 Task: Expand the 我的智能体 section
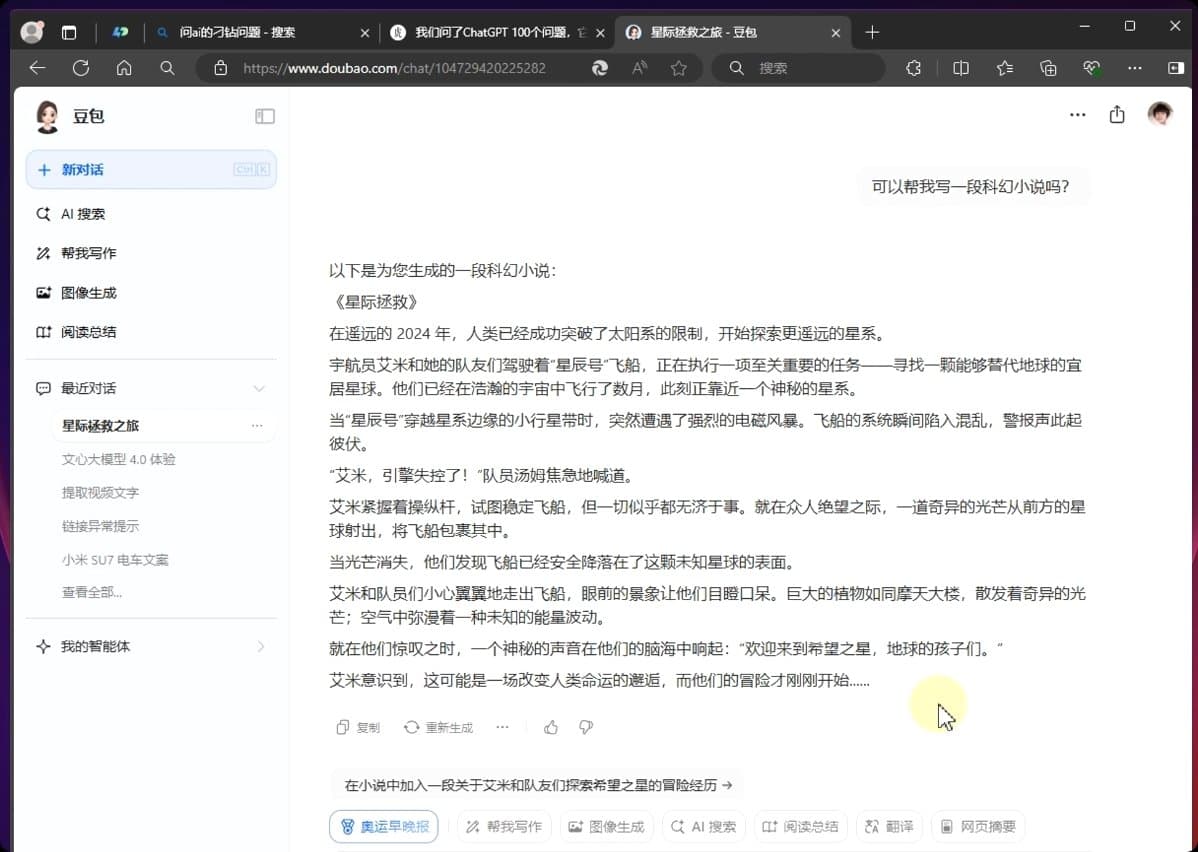260,647
